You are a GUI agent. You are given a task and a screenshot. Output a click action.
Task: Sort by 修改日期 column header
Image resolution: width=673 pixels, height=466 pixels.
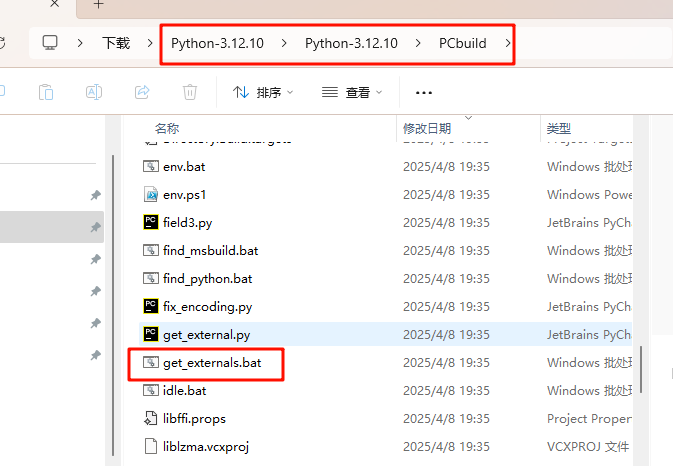[x=427, y=128]
